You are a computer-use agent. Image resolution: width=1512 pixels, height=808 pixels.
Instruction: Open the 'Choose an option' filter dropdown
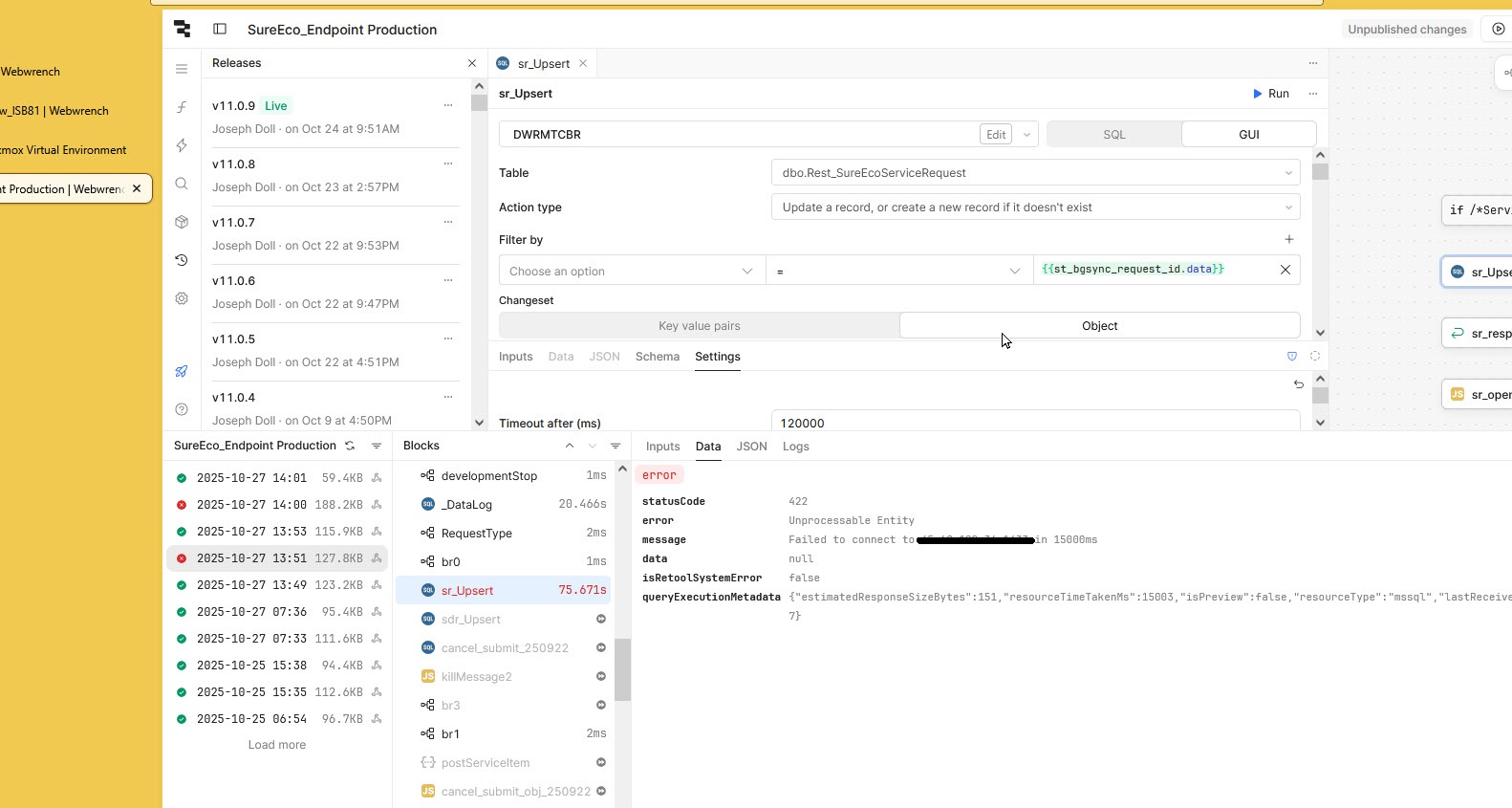[631, 272]
